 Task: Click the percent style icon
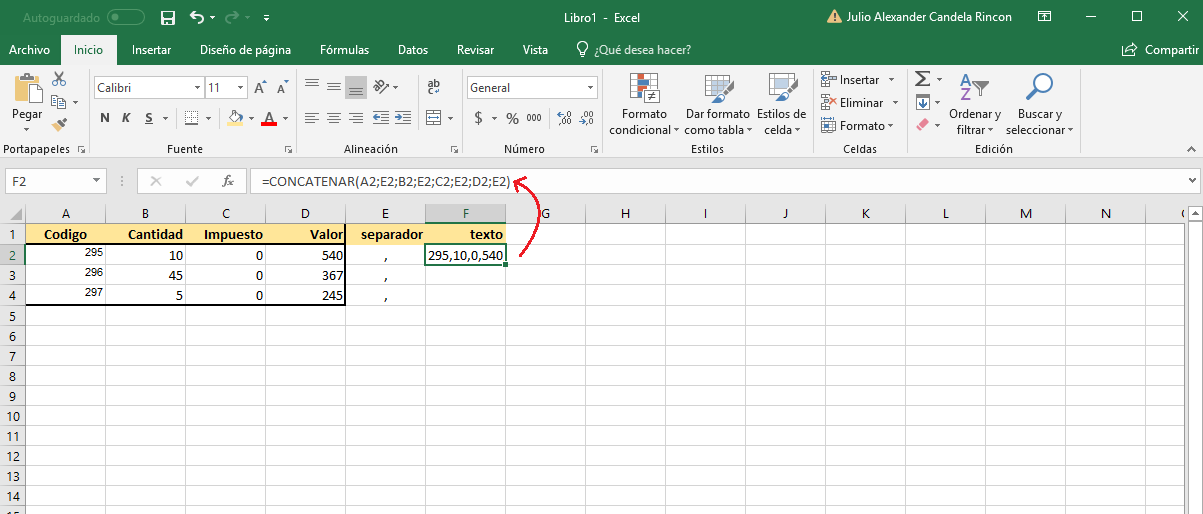click(512, 118)
